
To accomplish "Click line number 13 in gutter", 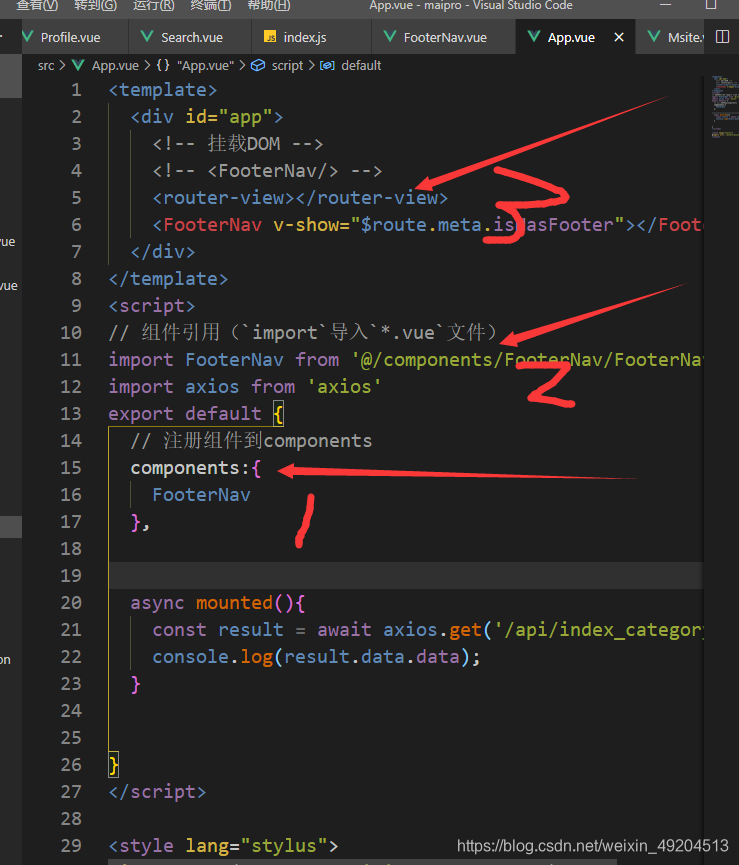I will pyautogui.click(x=71, y=414).
